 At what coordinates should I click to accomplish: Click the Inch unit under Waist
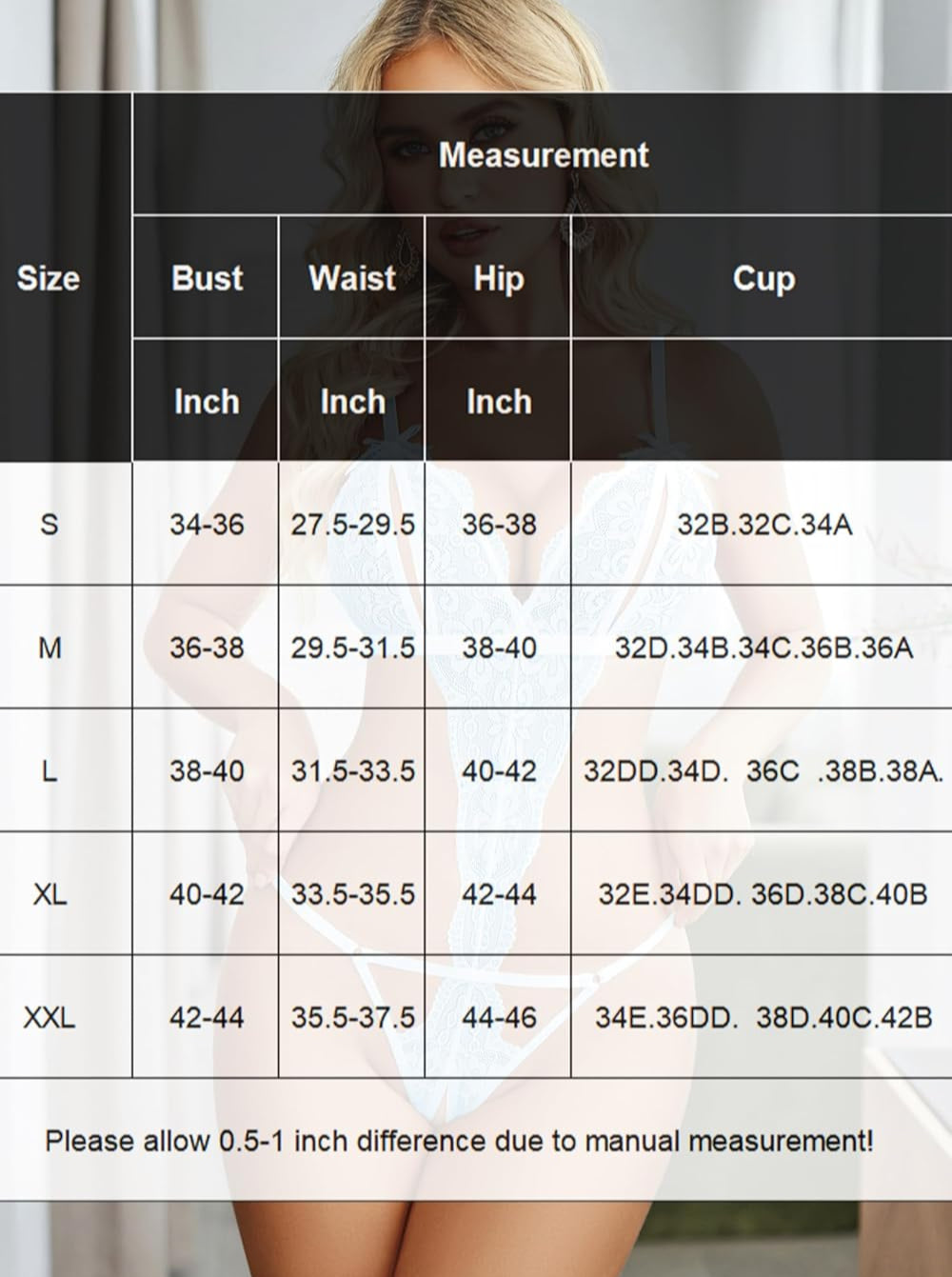pos(352,401)
